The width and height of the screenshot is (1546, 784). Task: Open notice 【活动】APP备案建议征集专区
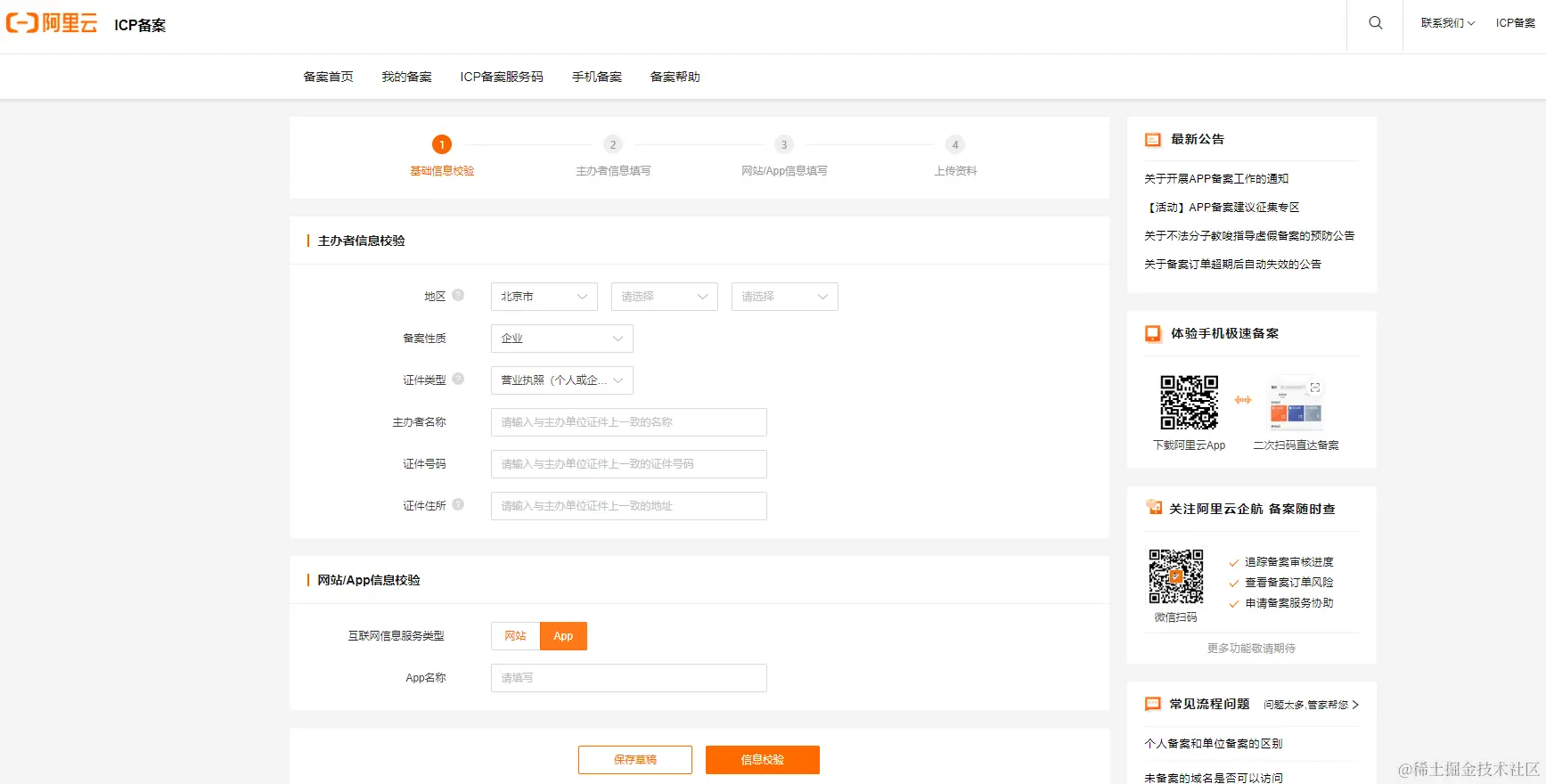pyautogui.click(x=1222, y=208)
